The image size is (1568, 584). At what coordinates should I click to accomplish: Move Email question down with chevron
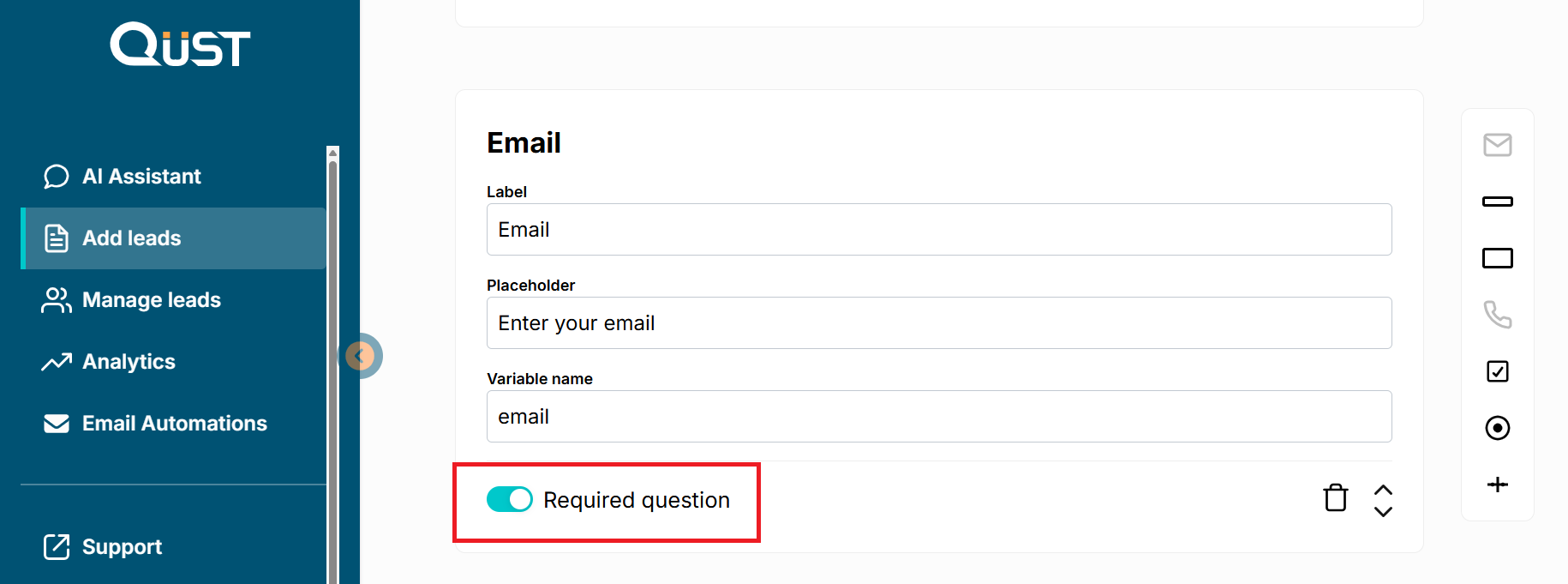click(x=1383, y=512)
